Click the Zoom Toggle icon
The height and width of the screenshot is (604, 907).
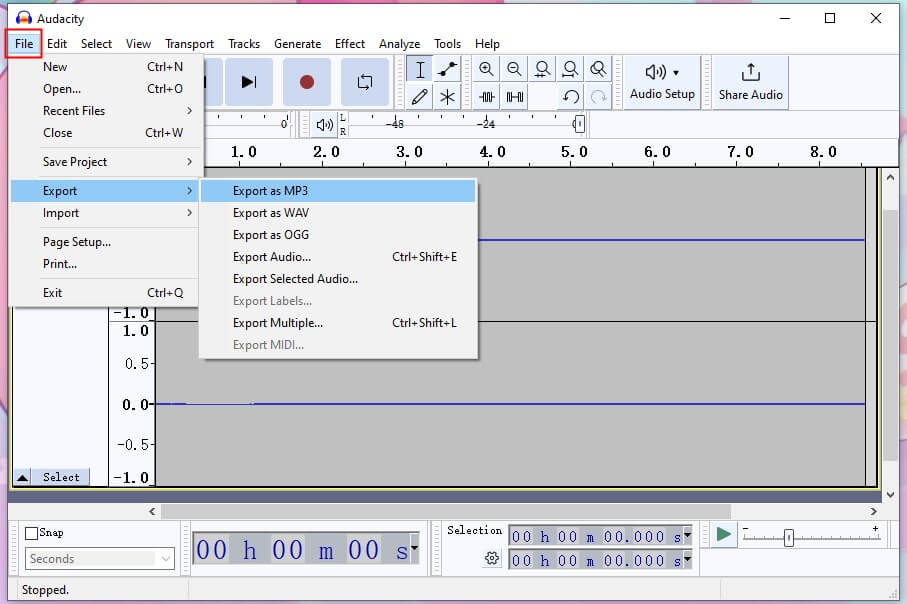[x=598, y=69]
